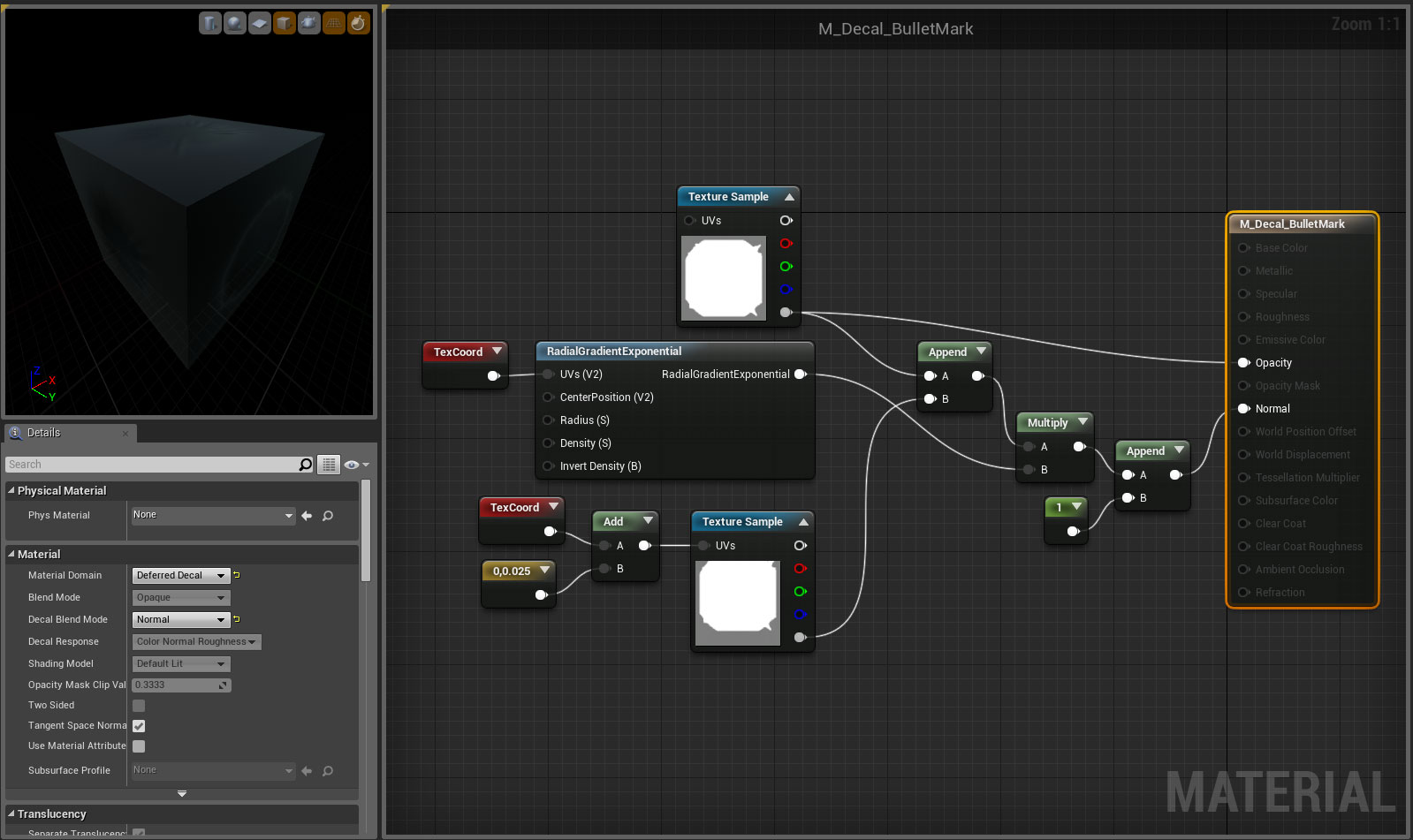Click red channel pin of top Texture Sample
This screenshot has width=1413, height=840.
(786, 244)
